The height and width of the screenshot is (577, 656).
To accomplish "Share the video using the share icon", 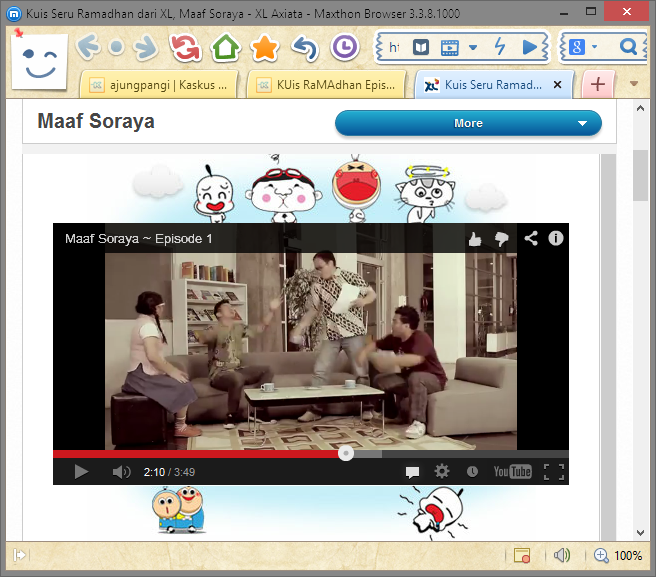I will click(x=531, y=238).
